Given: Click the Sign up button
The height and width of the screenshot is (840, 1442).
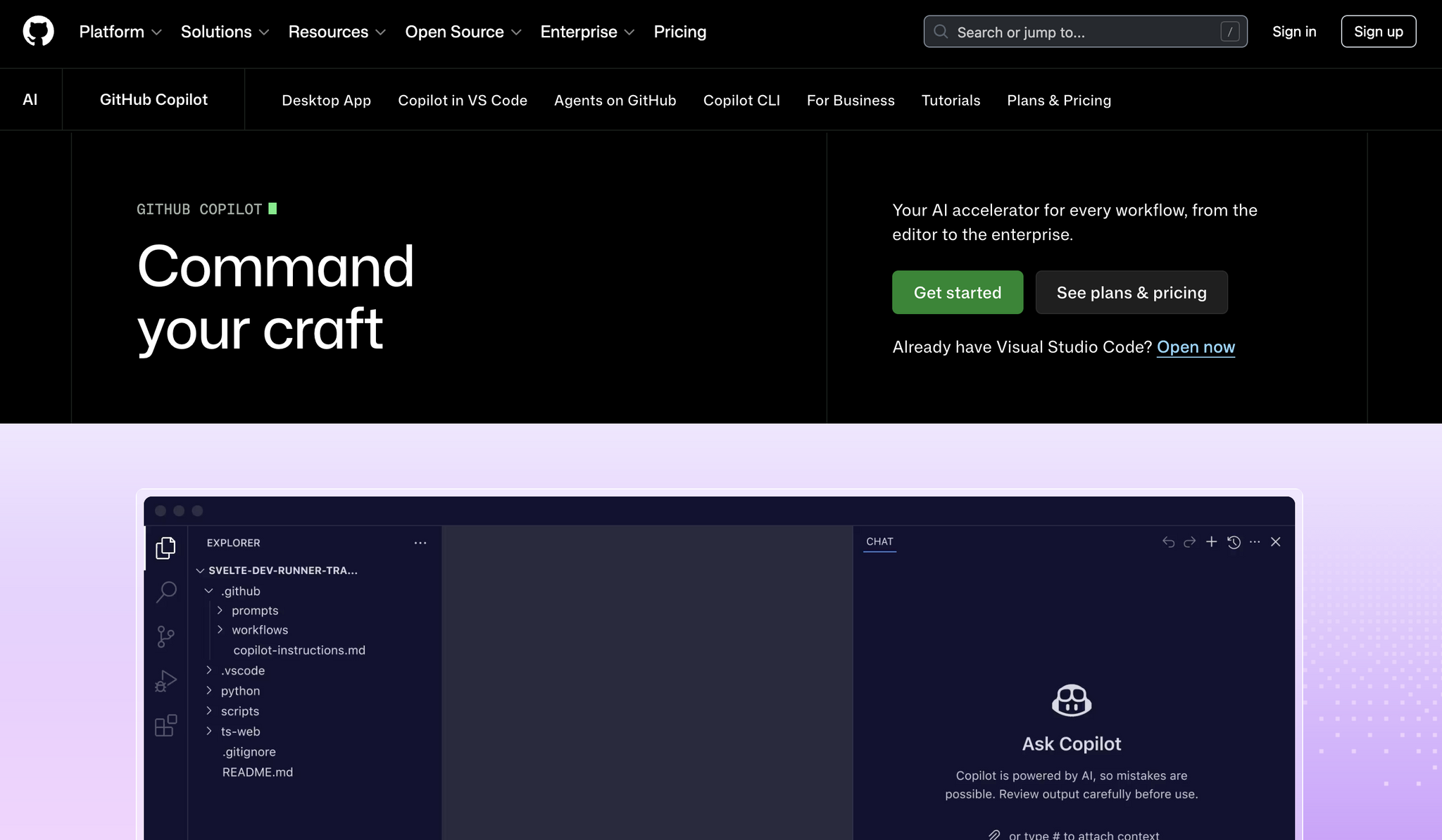Looking at the screenshot, I should click(x=1378, y=32).
